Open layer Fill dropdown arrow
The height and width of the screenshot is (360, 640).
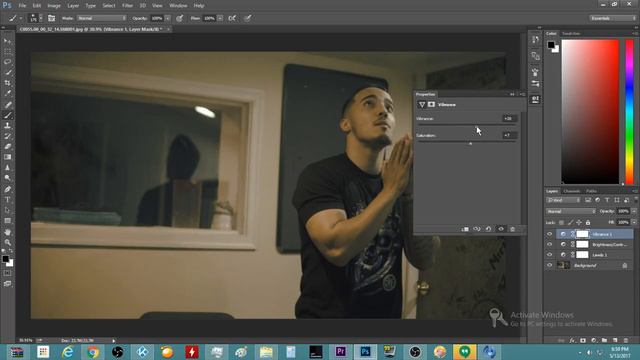(634, 222)
